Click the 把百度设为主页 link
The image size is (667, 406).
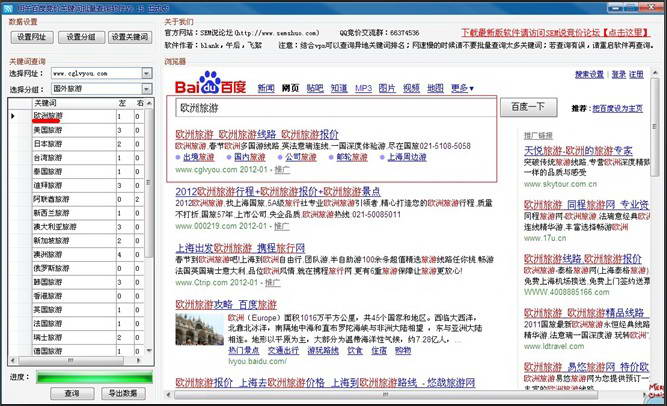(617, 109)
